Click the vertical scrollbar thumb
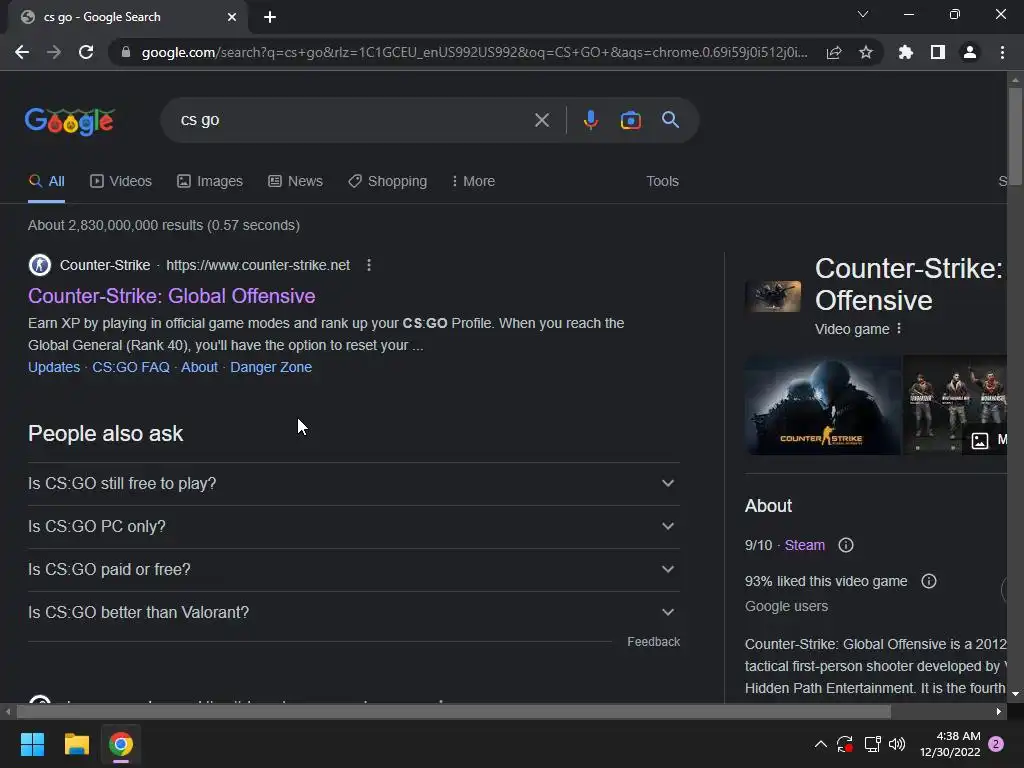Image resolution: width=1024 pixels, height=768 pixels. (1015, 135)
